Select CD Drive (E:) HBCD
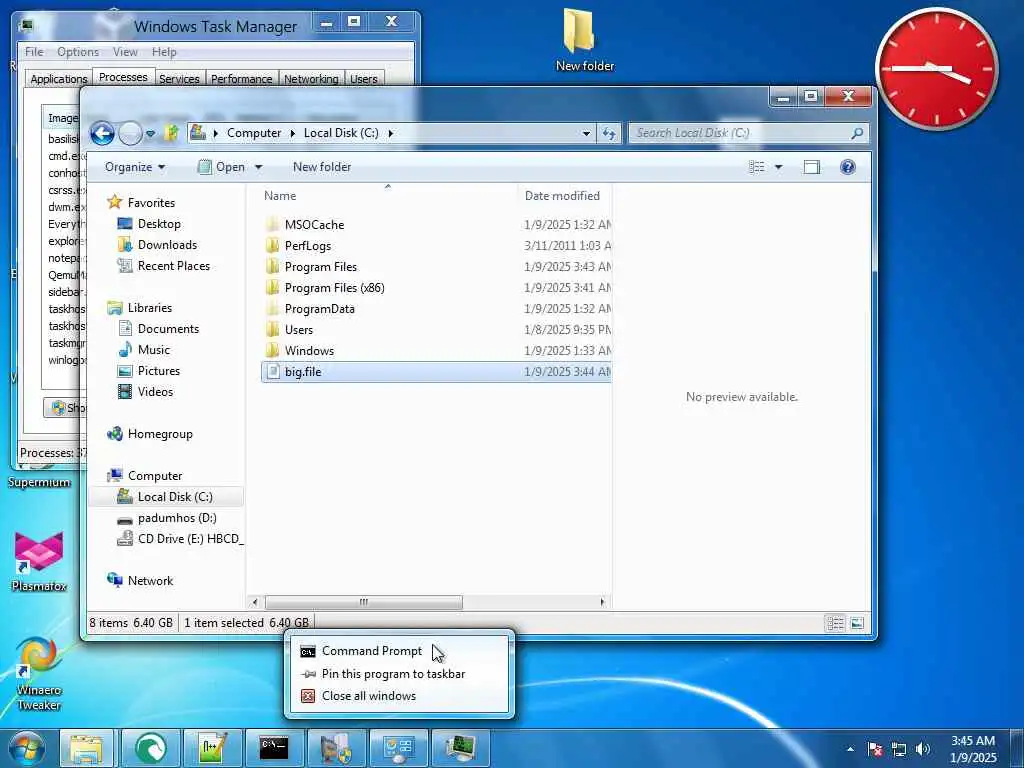 coord(190,539)
